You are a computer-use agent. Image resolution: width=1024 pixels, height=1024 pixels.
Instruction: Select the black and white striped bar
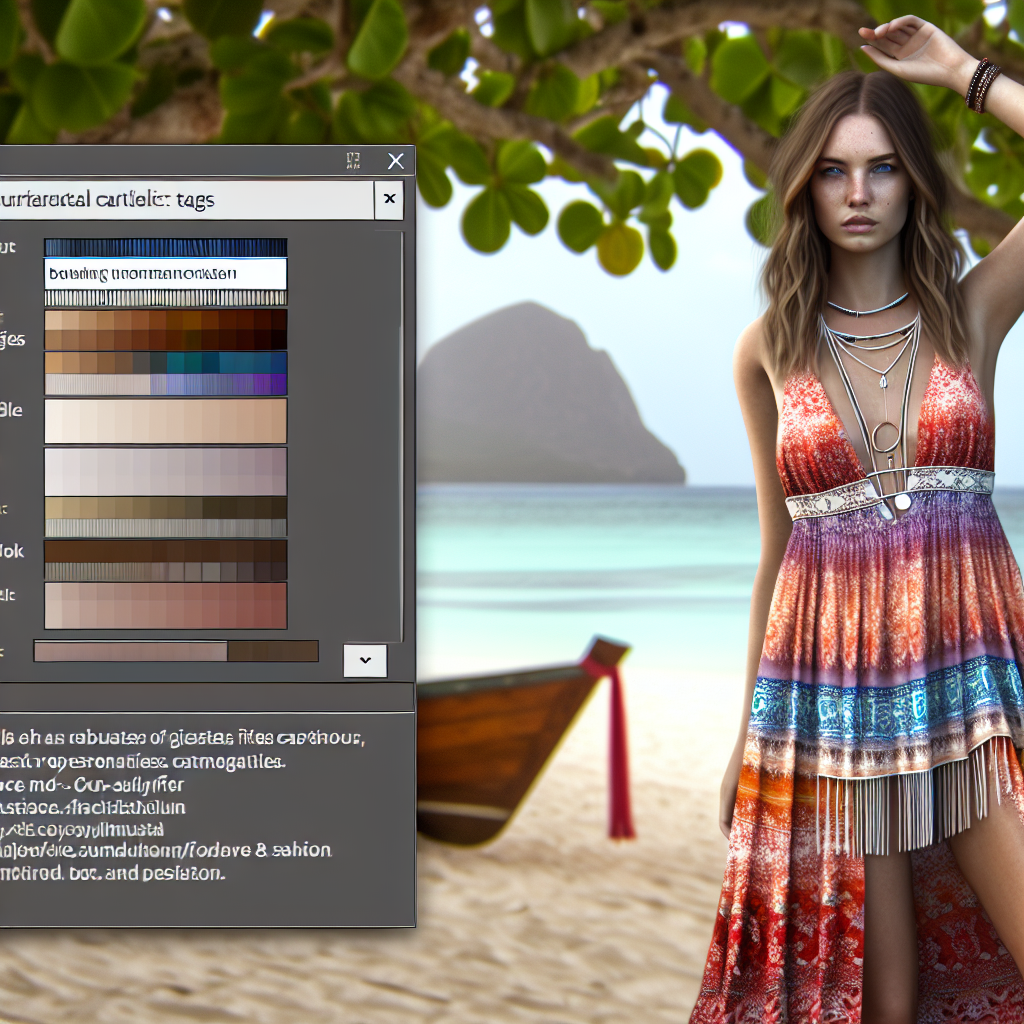(x=166, y=298)
